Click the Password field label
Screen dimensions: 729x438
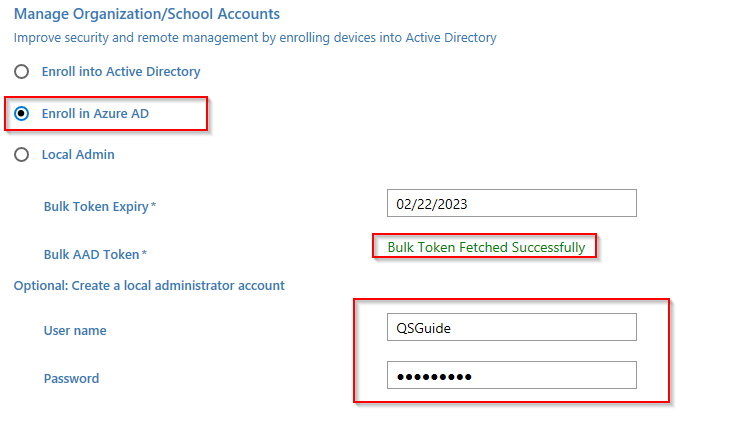[71, 379]
